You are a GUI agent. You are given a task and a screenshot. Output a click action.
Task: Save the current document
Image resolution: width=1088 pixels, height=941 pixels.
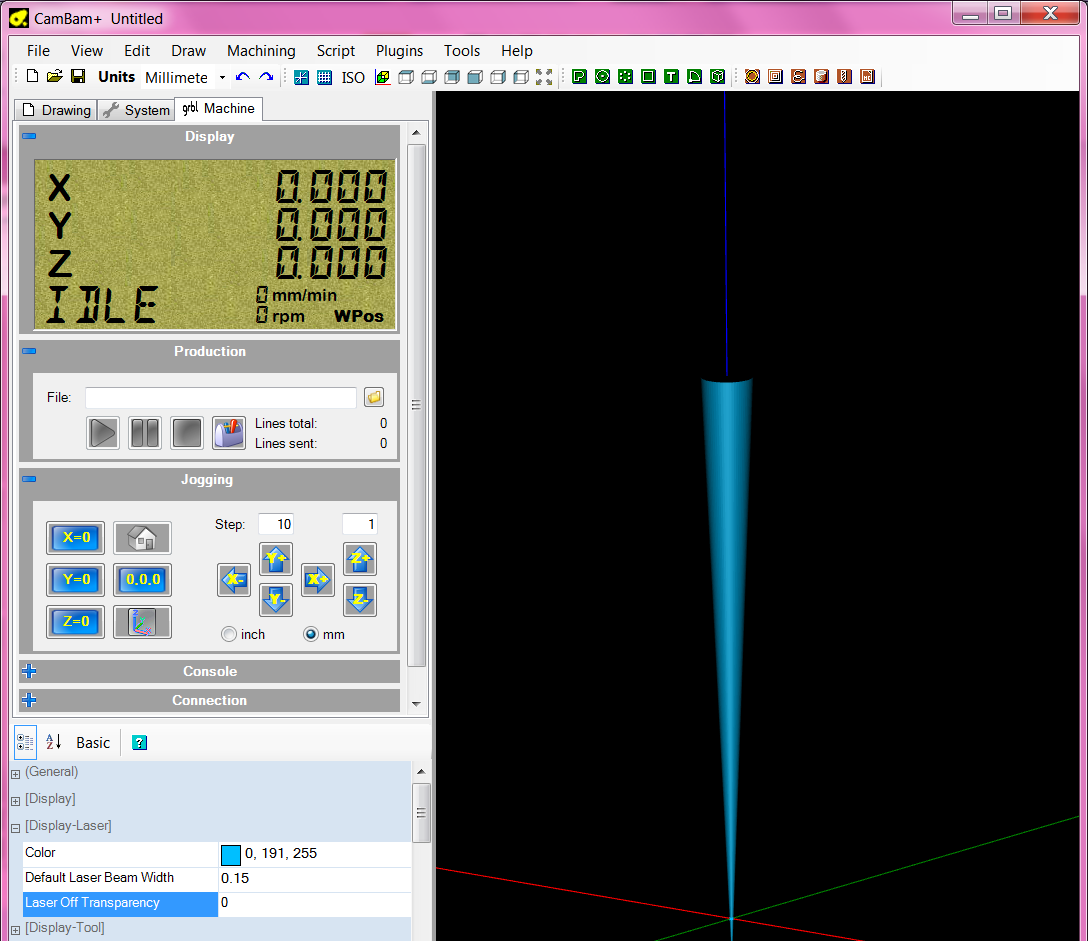(x=78, y=76)
